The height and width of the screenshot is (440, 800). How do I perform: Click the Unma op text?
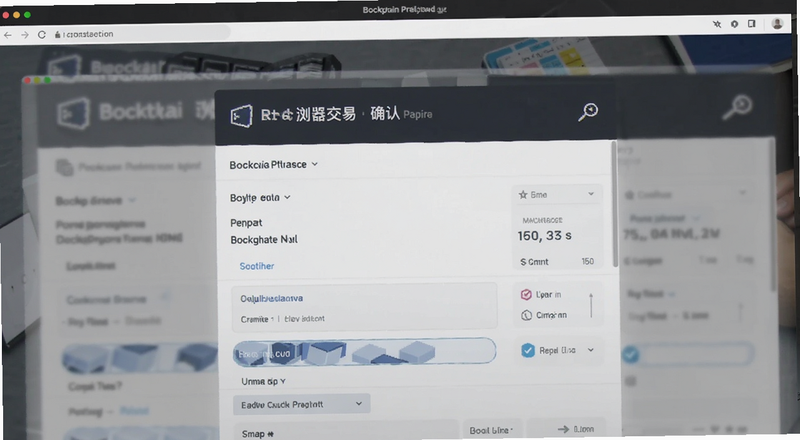coord(263,381)
